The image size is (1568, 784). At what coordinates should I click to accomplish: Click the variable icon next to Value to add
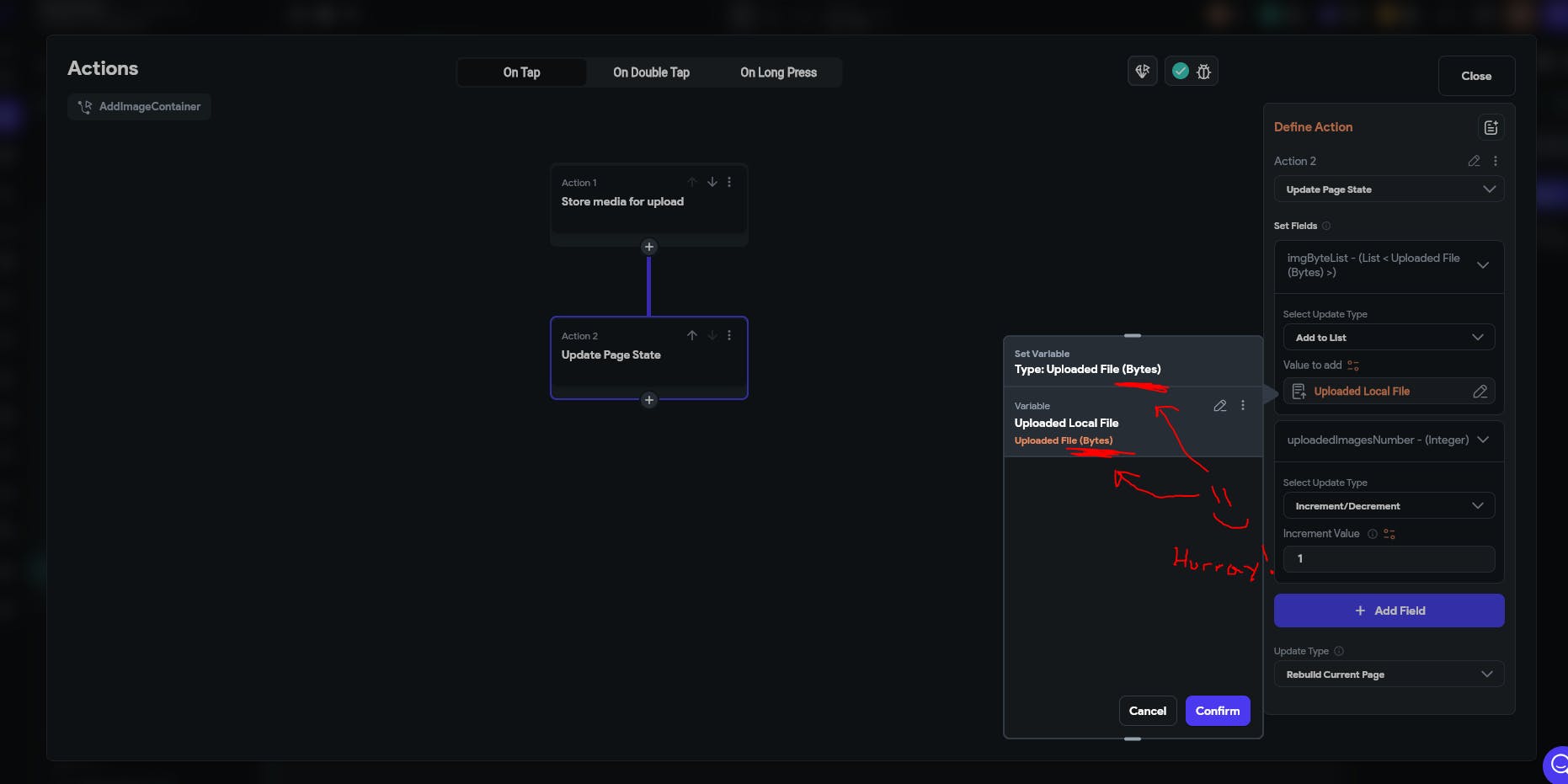1353,365
